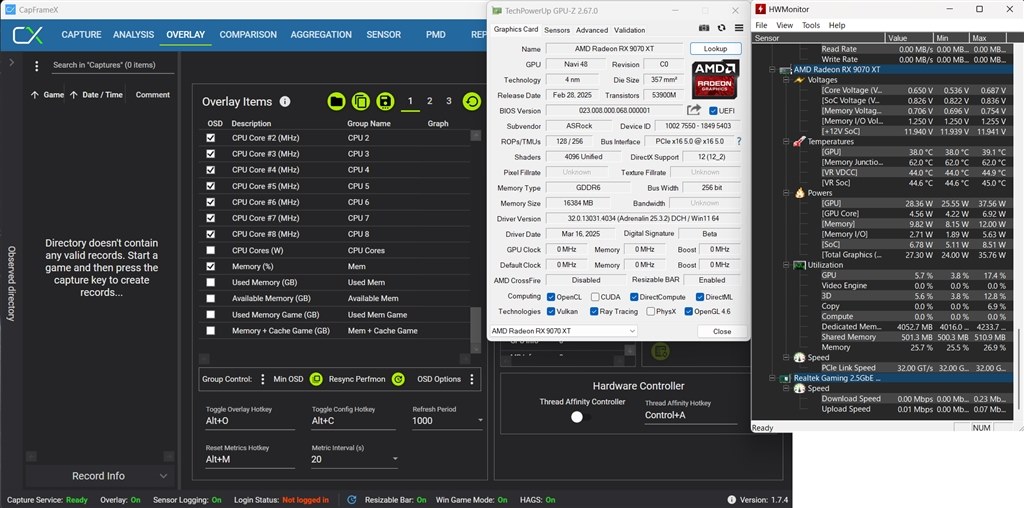Click the Resync Perfmon green icon
Screen dimensions: 1024x508
coord(398,379)
